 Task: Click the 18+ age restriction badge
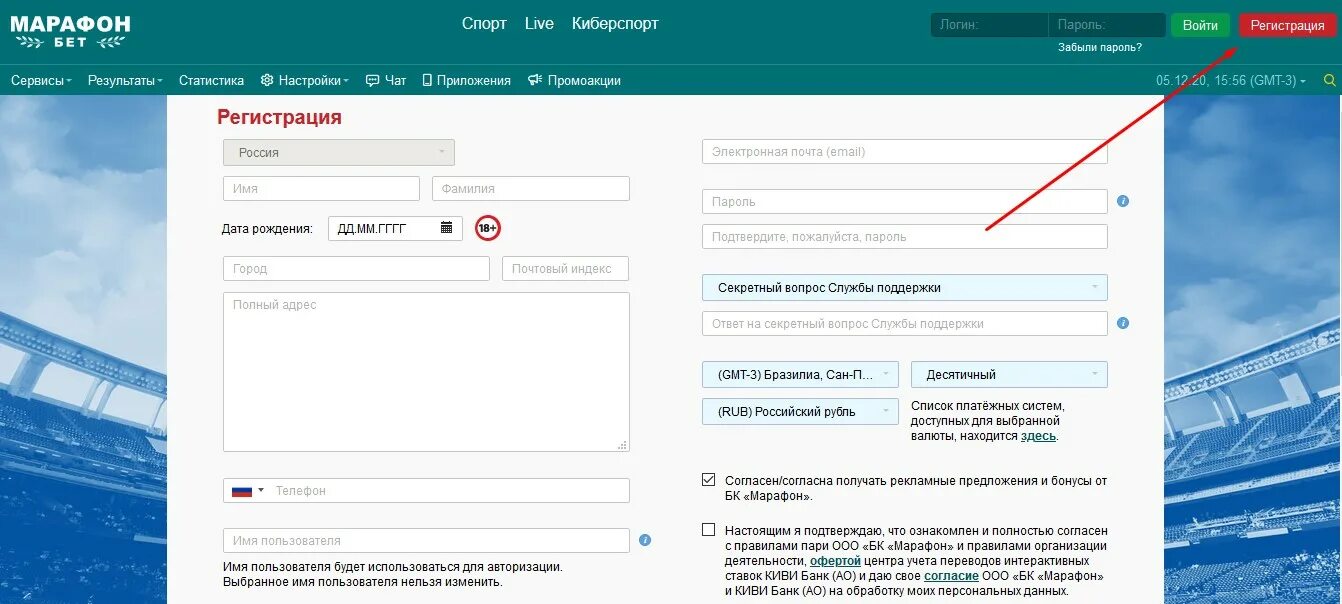click(488, 228)
